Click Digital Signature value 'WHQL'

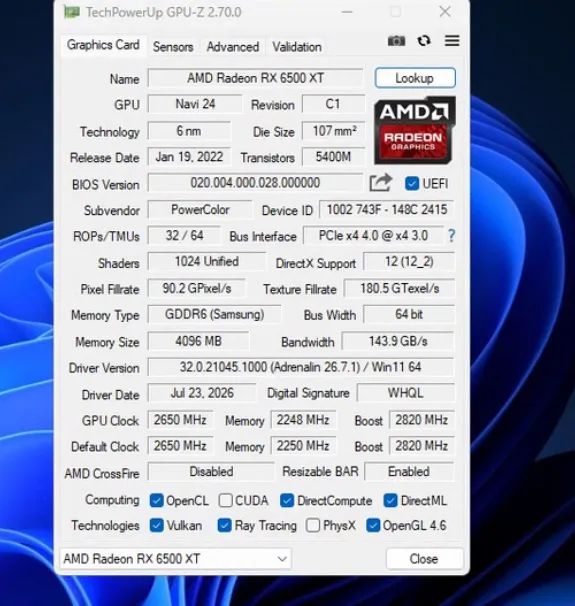(x=405, y=393)
